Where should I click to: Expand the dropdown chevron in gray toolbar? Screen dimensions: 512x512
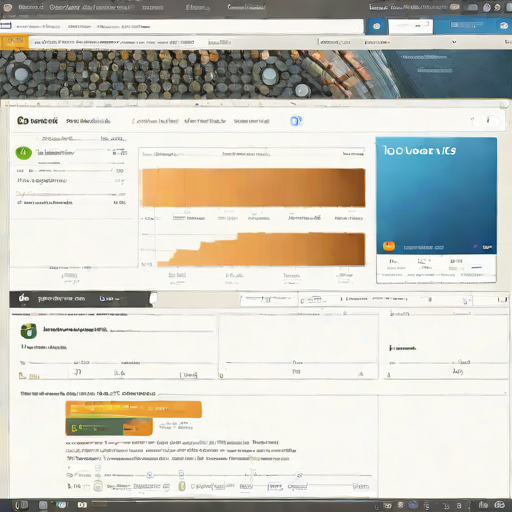point(454,42)
